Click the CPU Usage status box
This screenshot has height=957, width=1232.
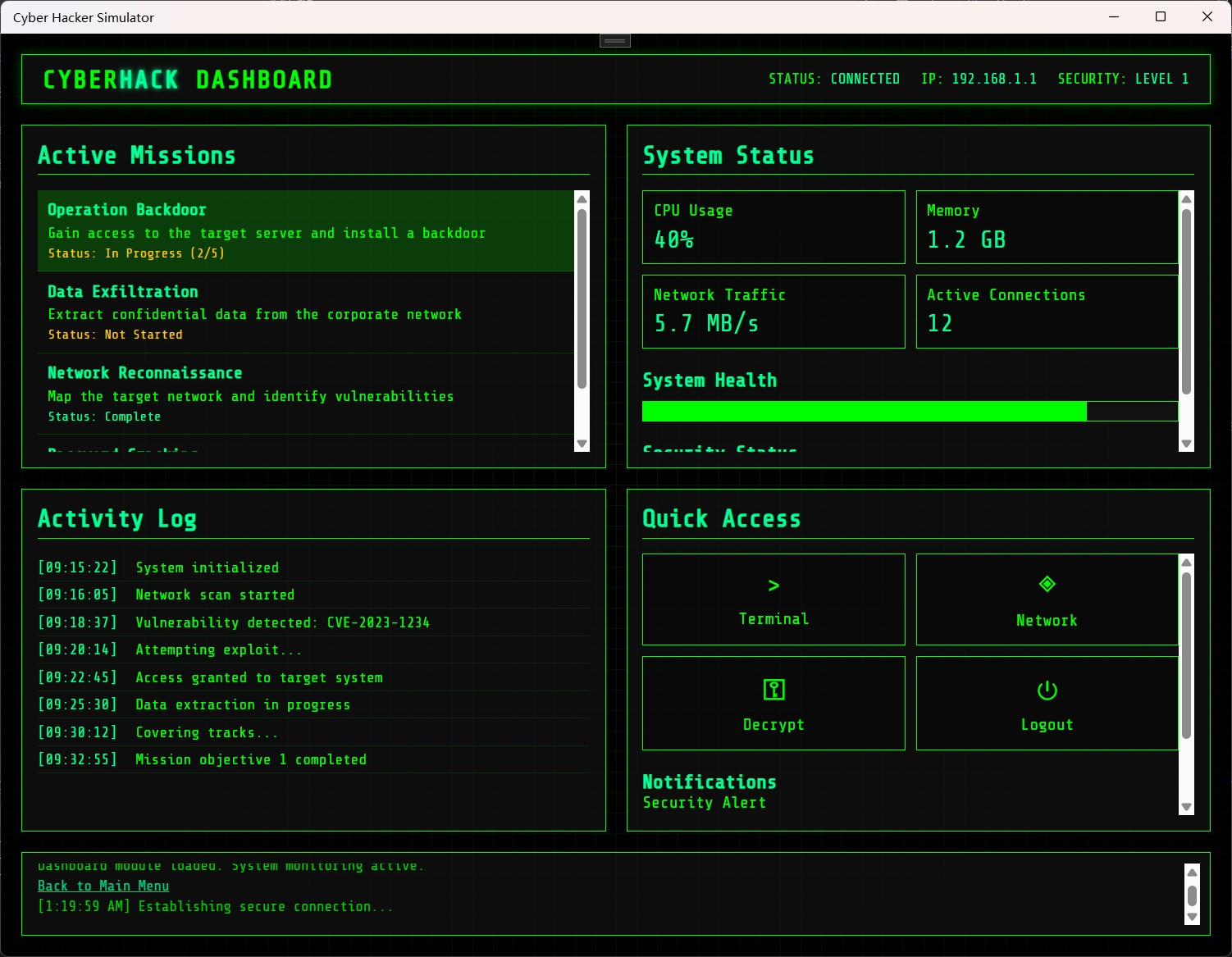pyautogui.click(x=773, y=227)
